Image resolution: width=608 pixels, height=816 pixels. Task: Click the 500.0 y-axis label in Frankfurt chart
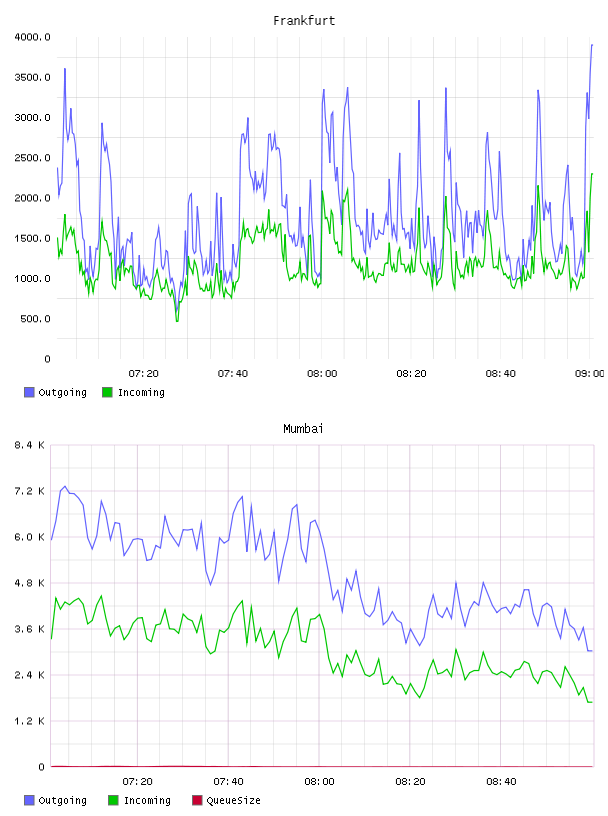click(x=35, y=319)
